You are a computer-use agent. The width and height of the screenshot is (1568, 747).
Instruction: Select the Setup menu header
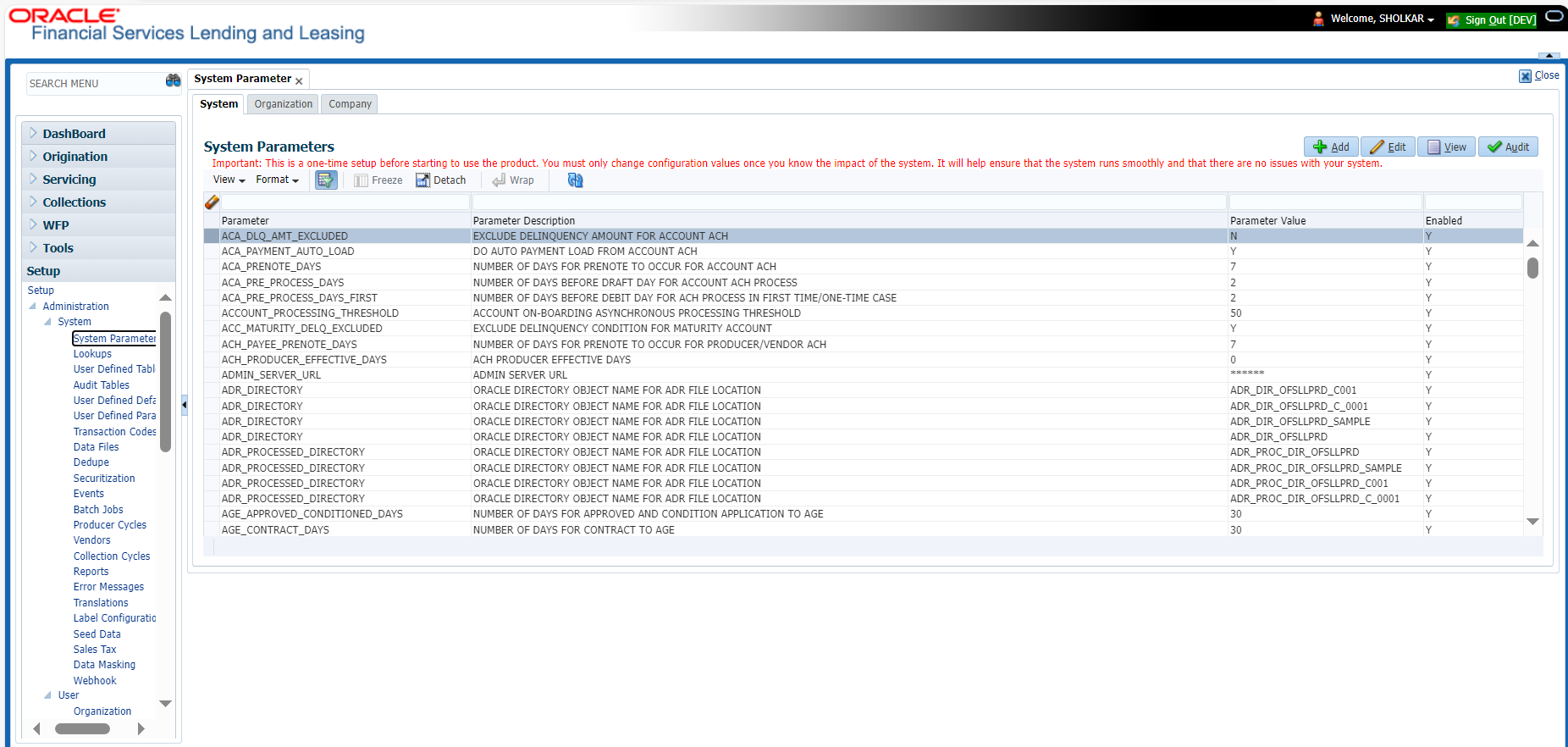point(98,270)
